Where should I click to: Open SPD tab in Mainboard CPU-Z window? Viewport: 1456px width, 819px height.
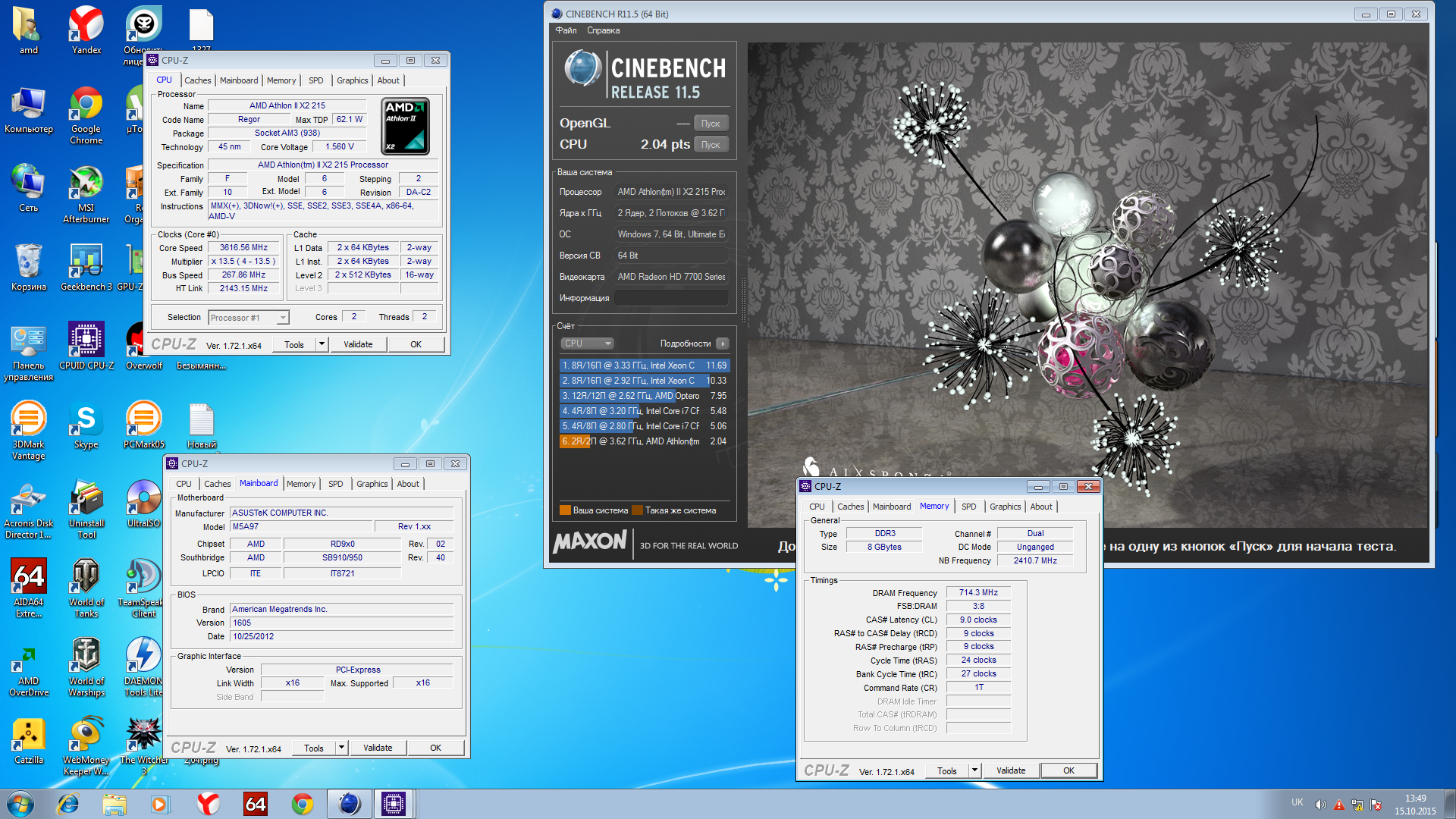click(x=335, y=484)
